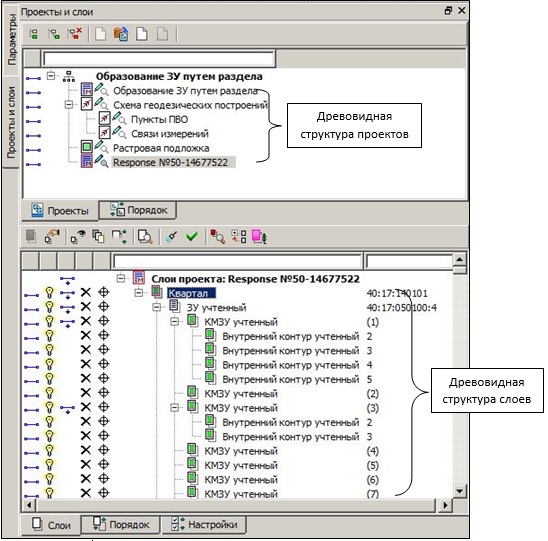
Task: Click the search-with-red-square toolbar icon
Action: coord(217,237)
